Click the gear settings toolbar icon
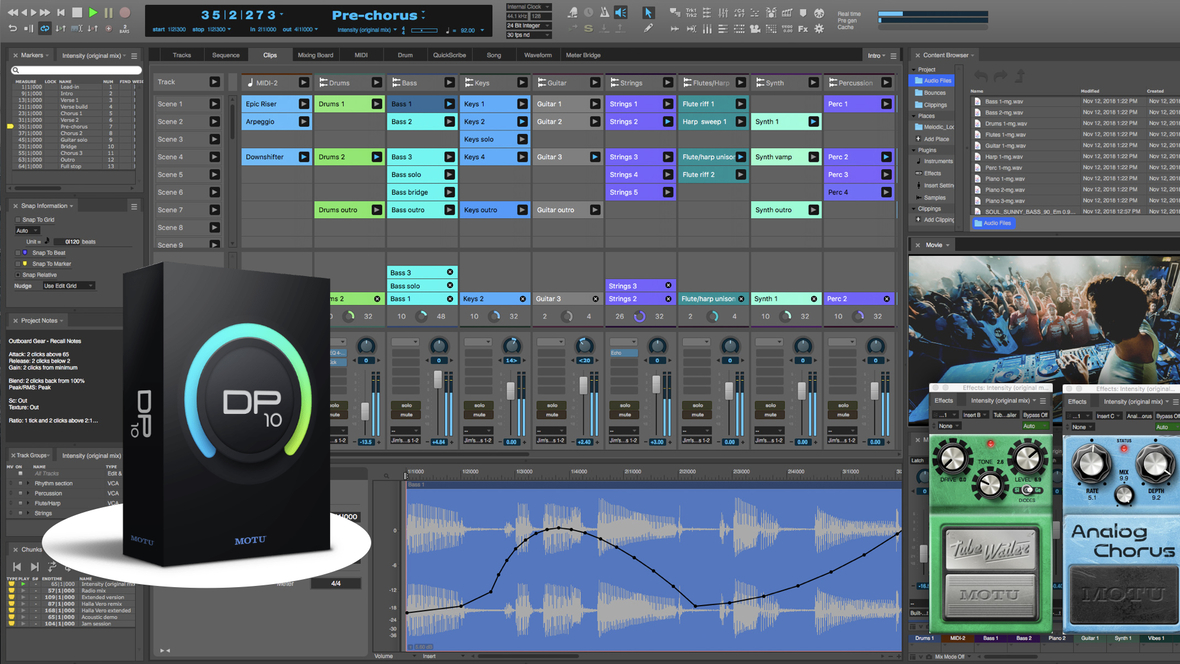1180x664 pixels. [820, 29]
